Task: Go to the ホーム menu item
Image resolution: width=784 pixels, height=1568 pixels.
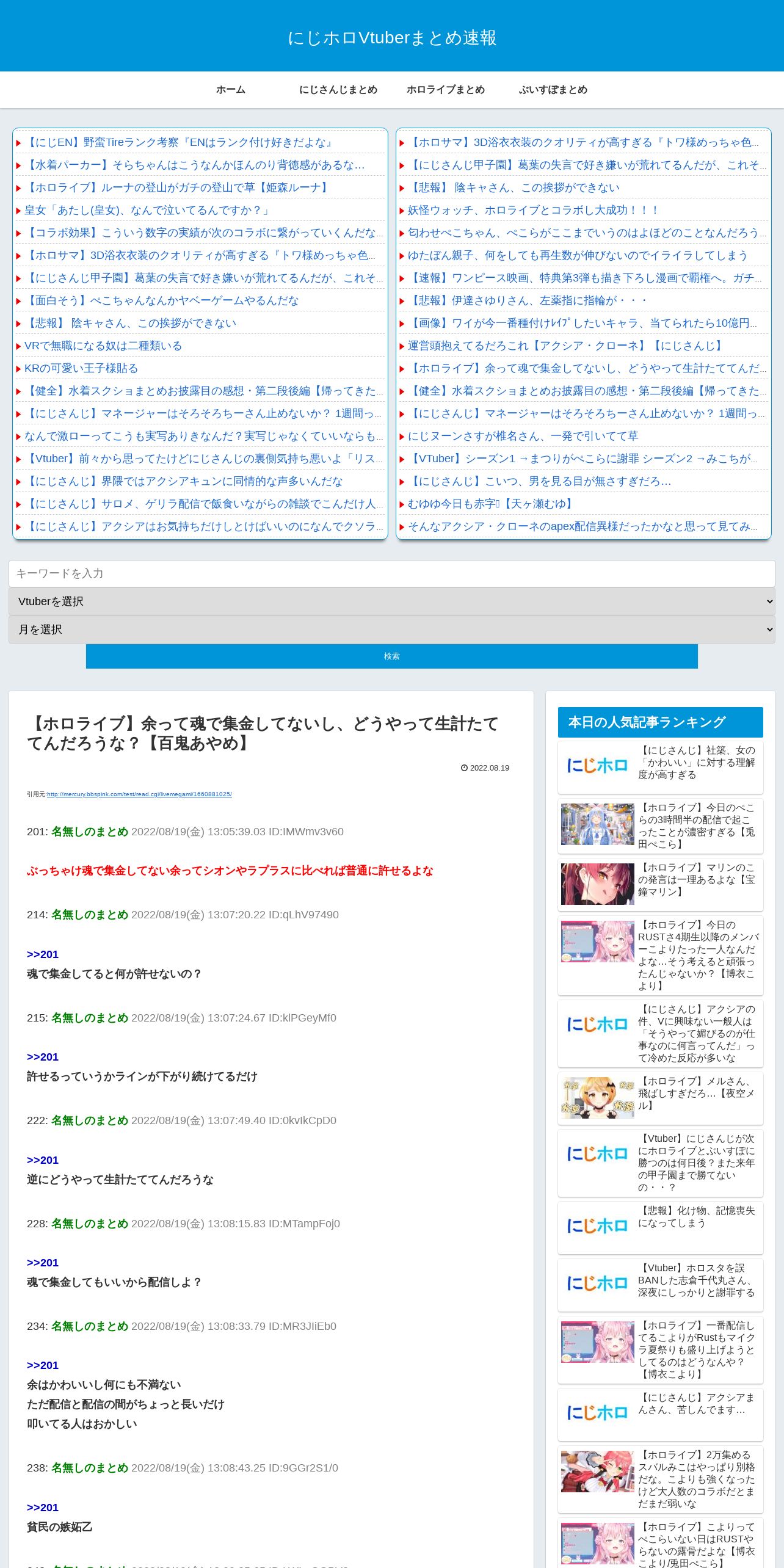Action: click(231, 90)
